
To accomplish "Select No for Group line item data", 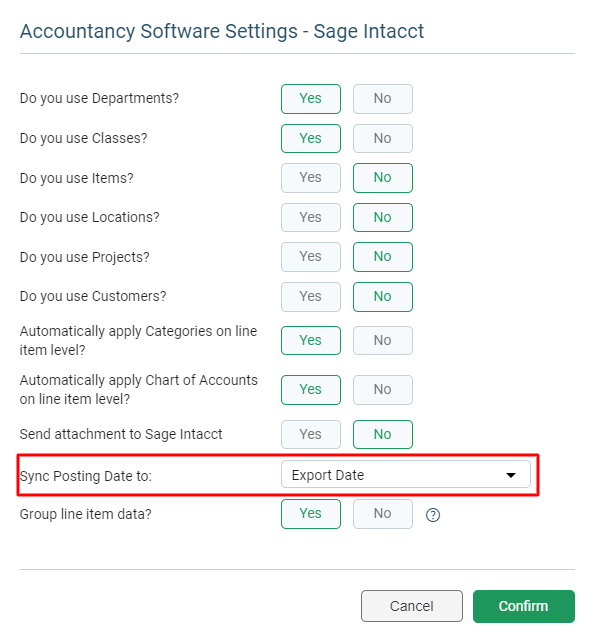I will click(x=383, y=514).
